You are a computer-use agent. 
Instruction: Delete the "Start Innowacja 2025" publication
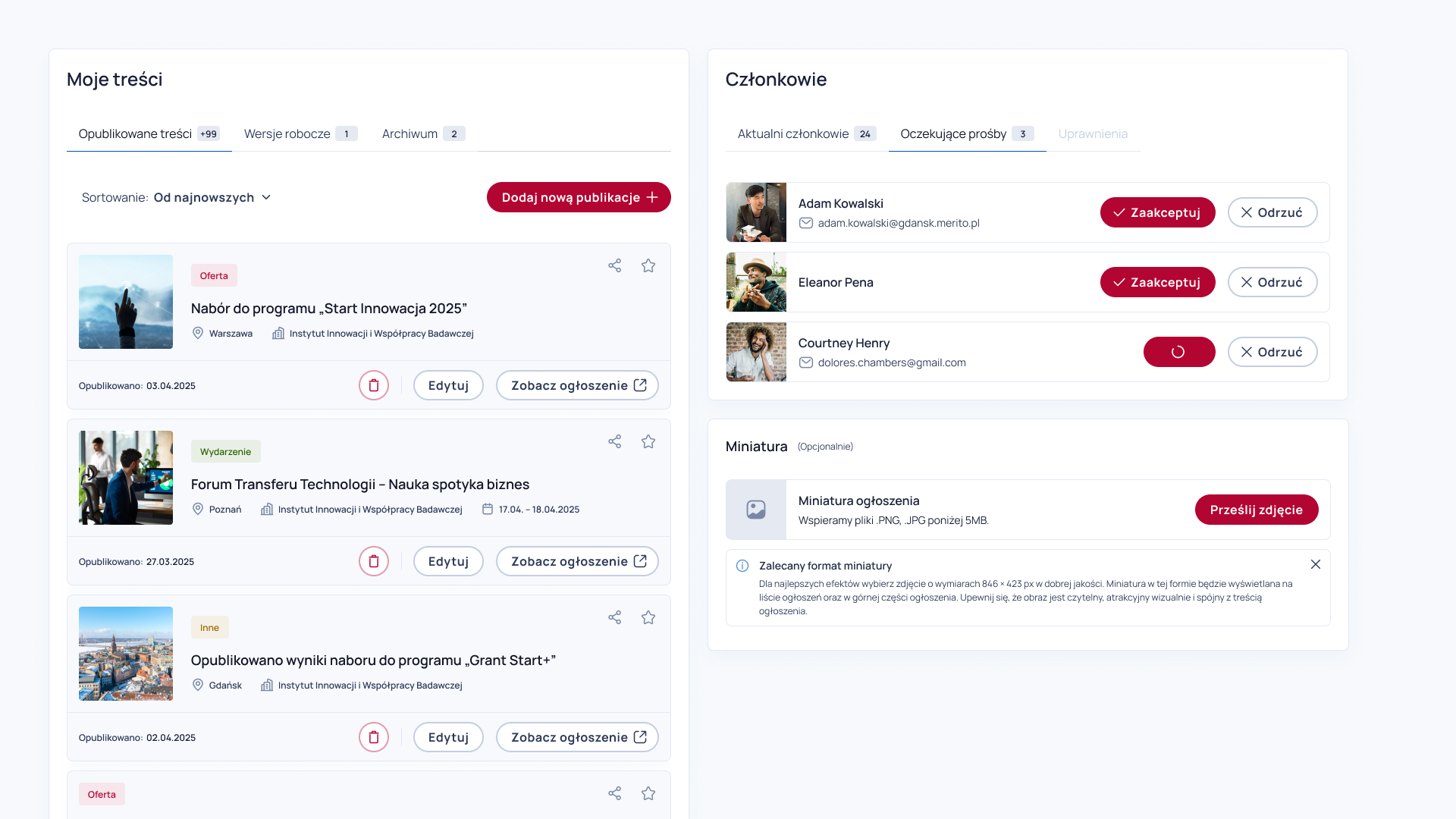pyautogui.click(x=373, y=385)
